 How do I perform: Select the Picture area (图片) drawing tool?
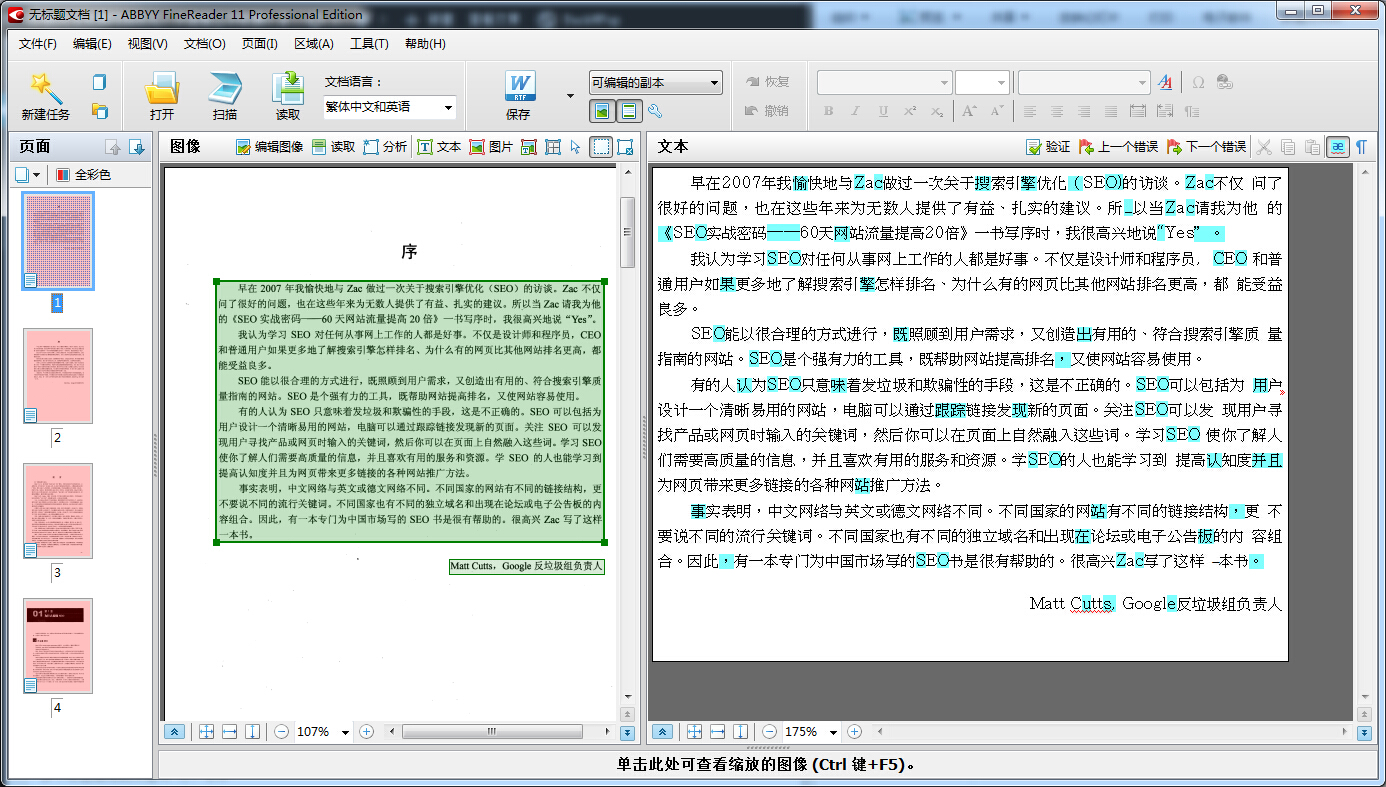click(x=491, y=147)
